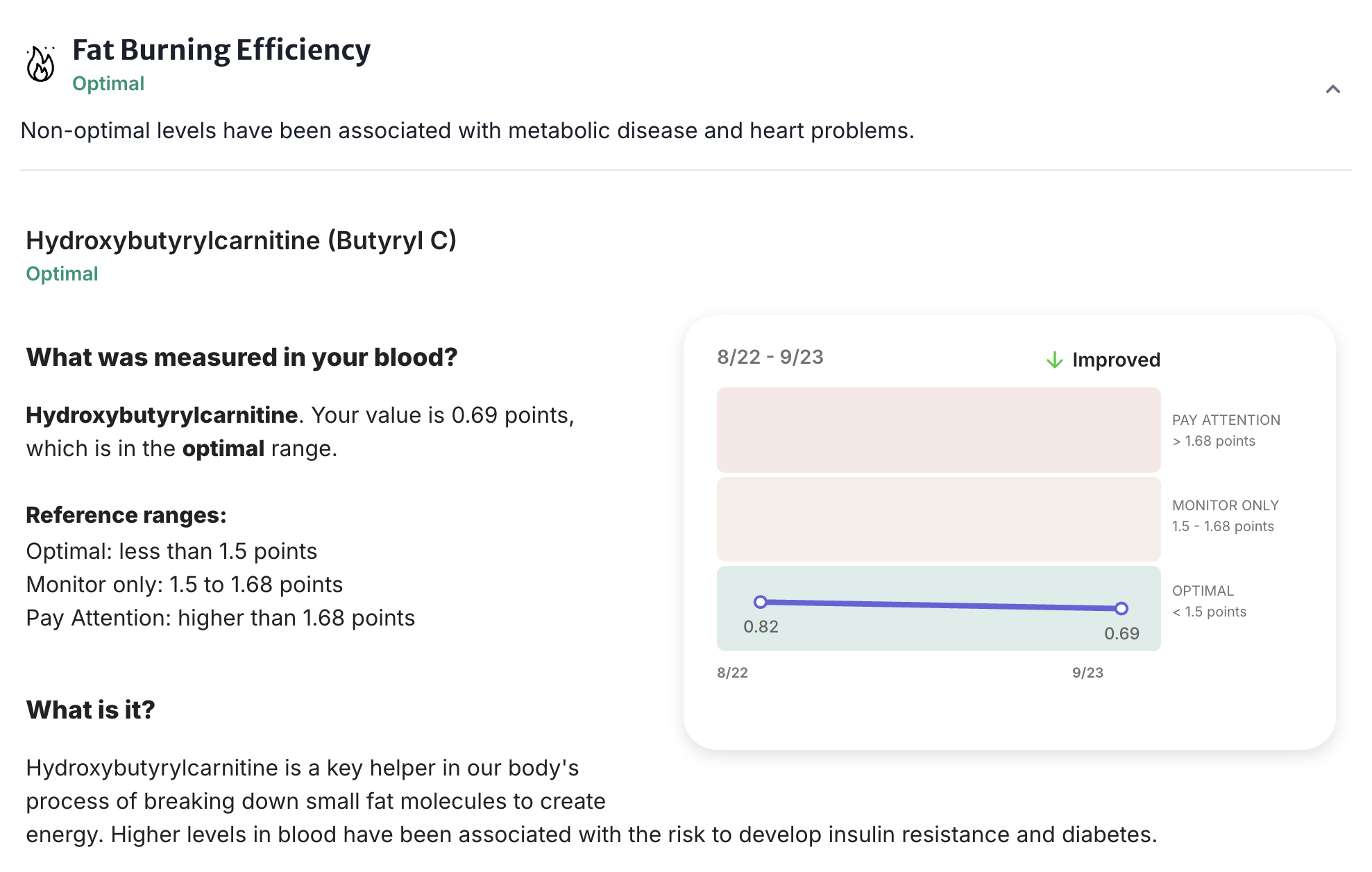The width and height of the screenshot is (1372, 872).
Task: Click the PAY ATTENTION legend label
Action: tap(1226, 420)
